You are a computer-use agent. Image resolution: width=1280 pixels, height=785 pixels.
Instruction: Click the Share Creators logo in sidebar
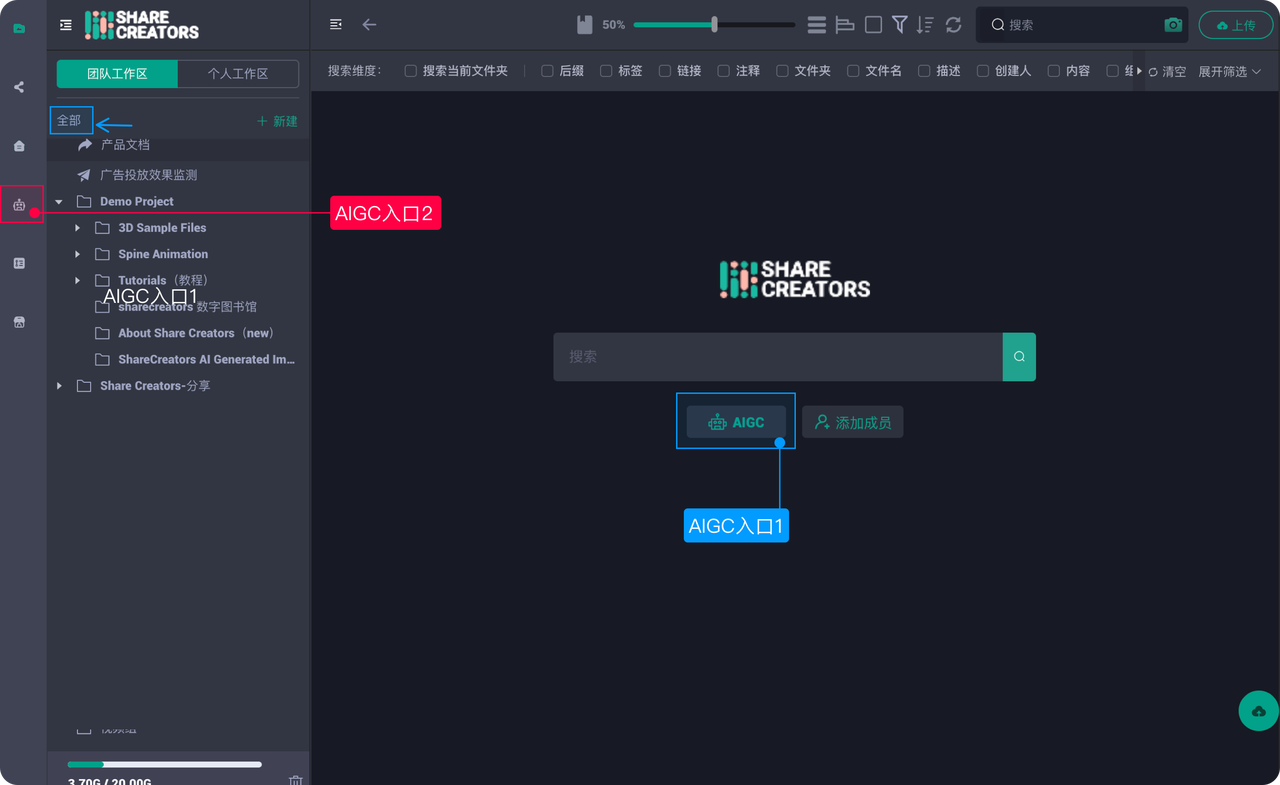coord(142,25)
